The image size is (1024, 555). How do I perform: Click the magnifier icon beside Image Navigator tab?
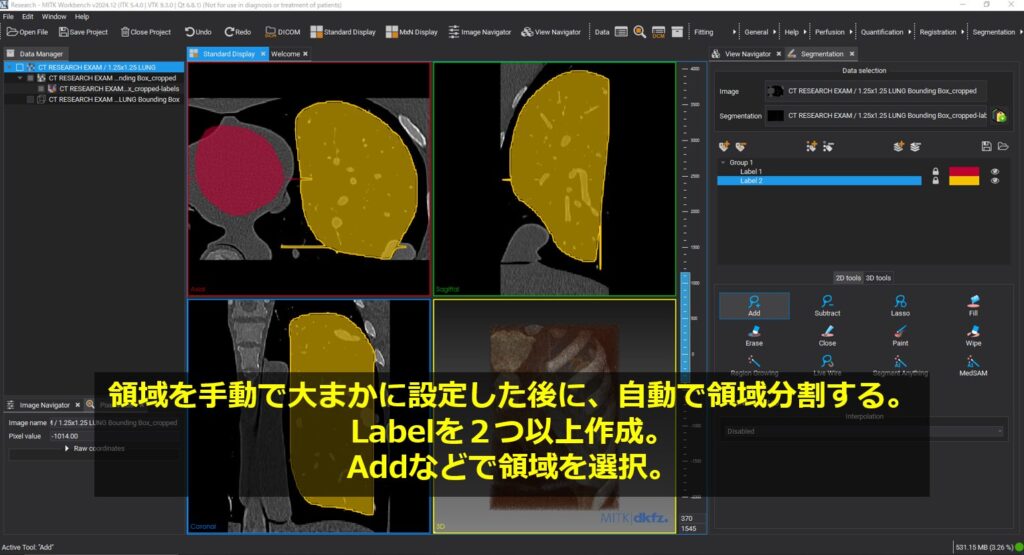click(x=90, y=405)
